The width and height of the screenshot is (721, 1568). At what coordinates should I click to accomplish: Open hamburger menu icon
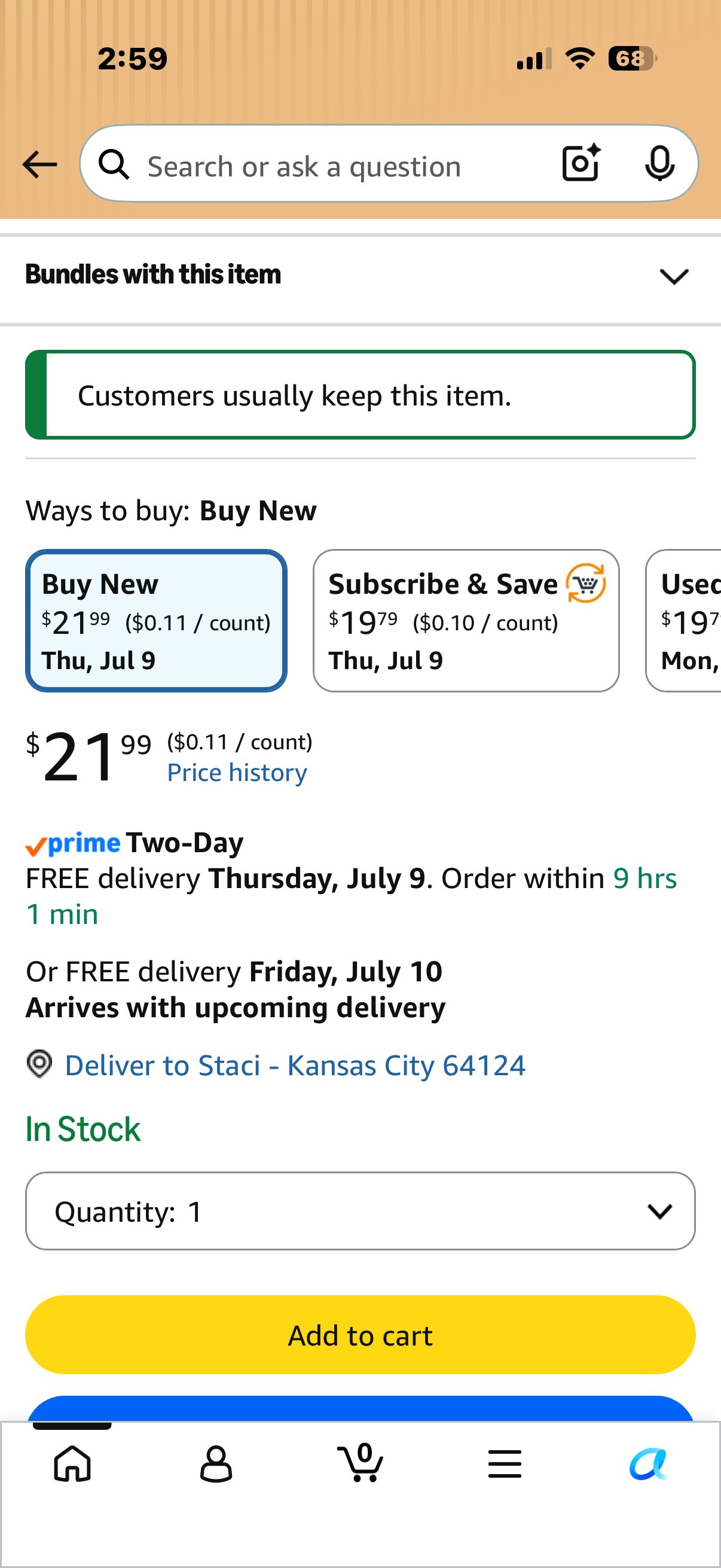(505, 1463)
